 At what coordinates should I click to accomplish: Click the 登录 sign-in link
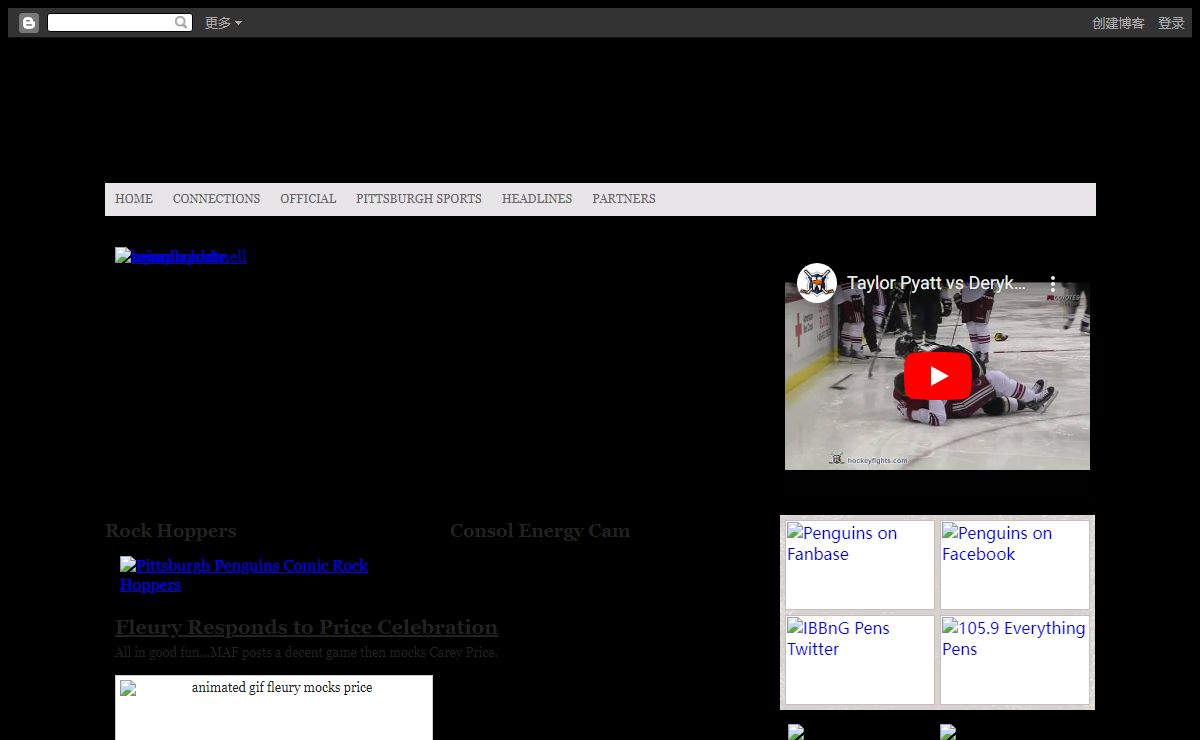coord(1171,23)
